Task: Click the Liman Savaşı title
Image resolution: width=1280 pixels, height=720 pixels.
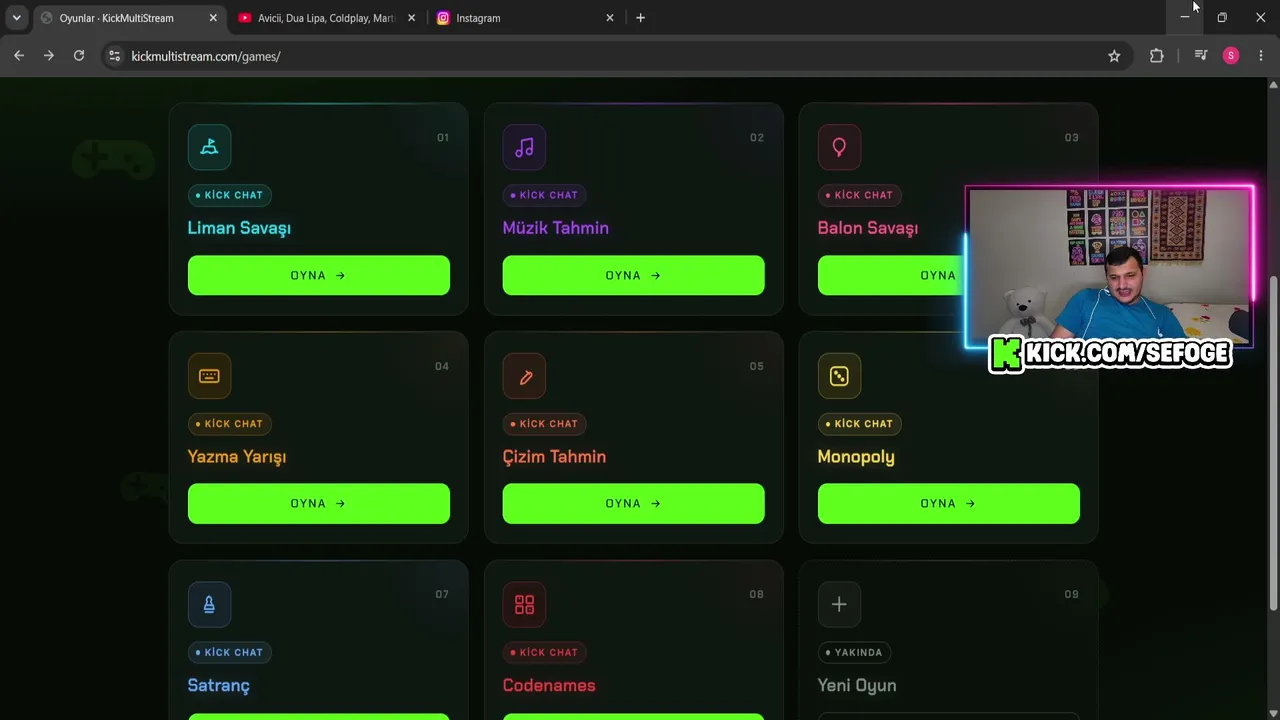Action: click(x=239, y=228)
